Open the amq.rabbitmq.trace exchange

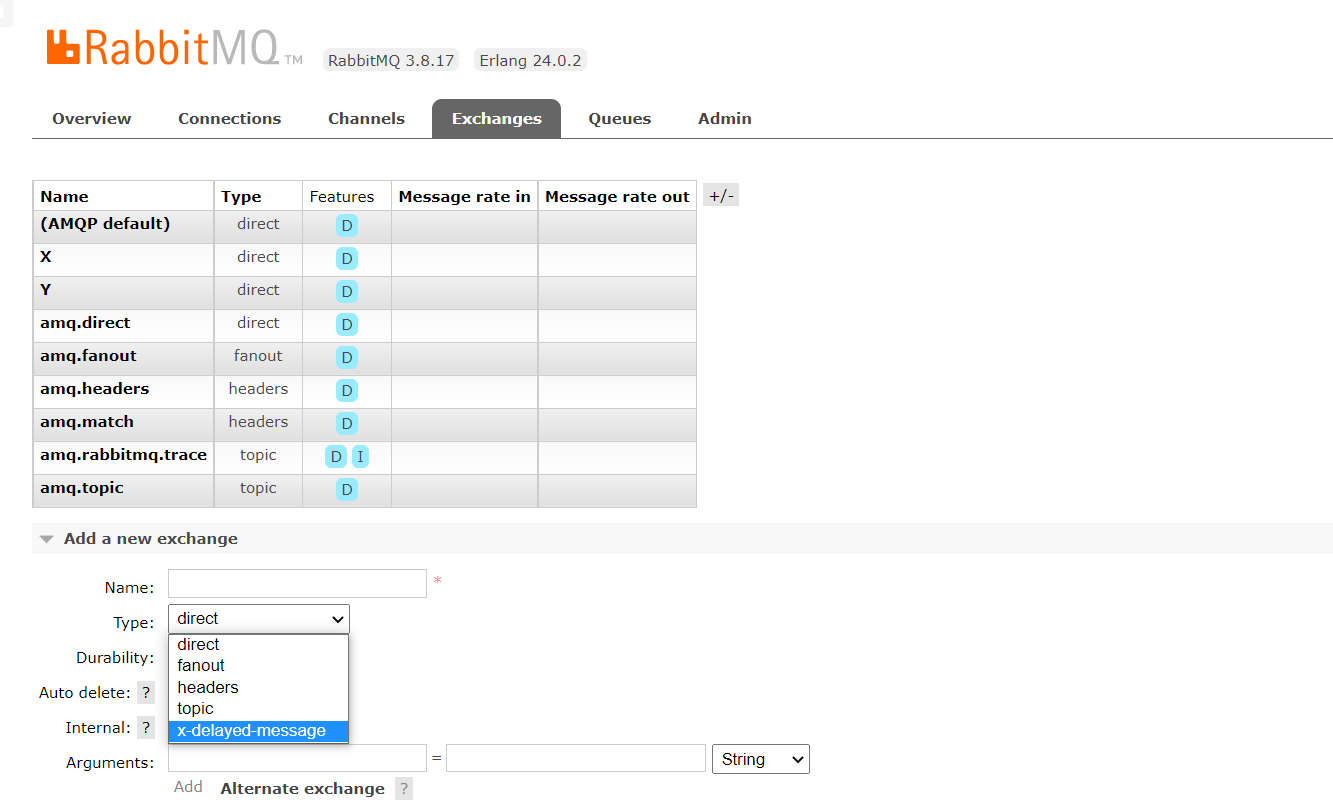[x=123, y=455]
